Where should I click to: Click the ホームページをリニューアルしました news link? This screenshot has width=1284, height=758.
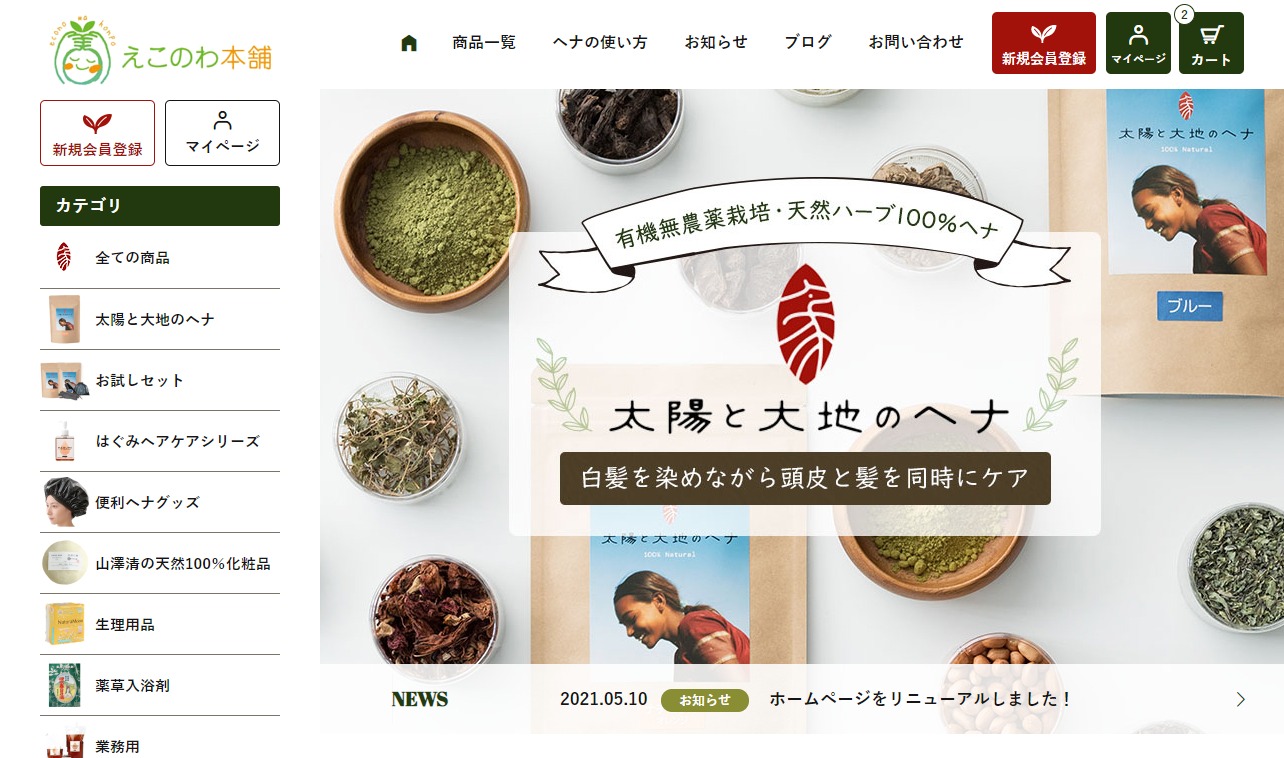tap(919, 699)
